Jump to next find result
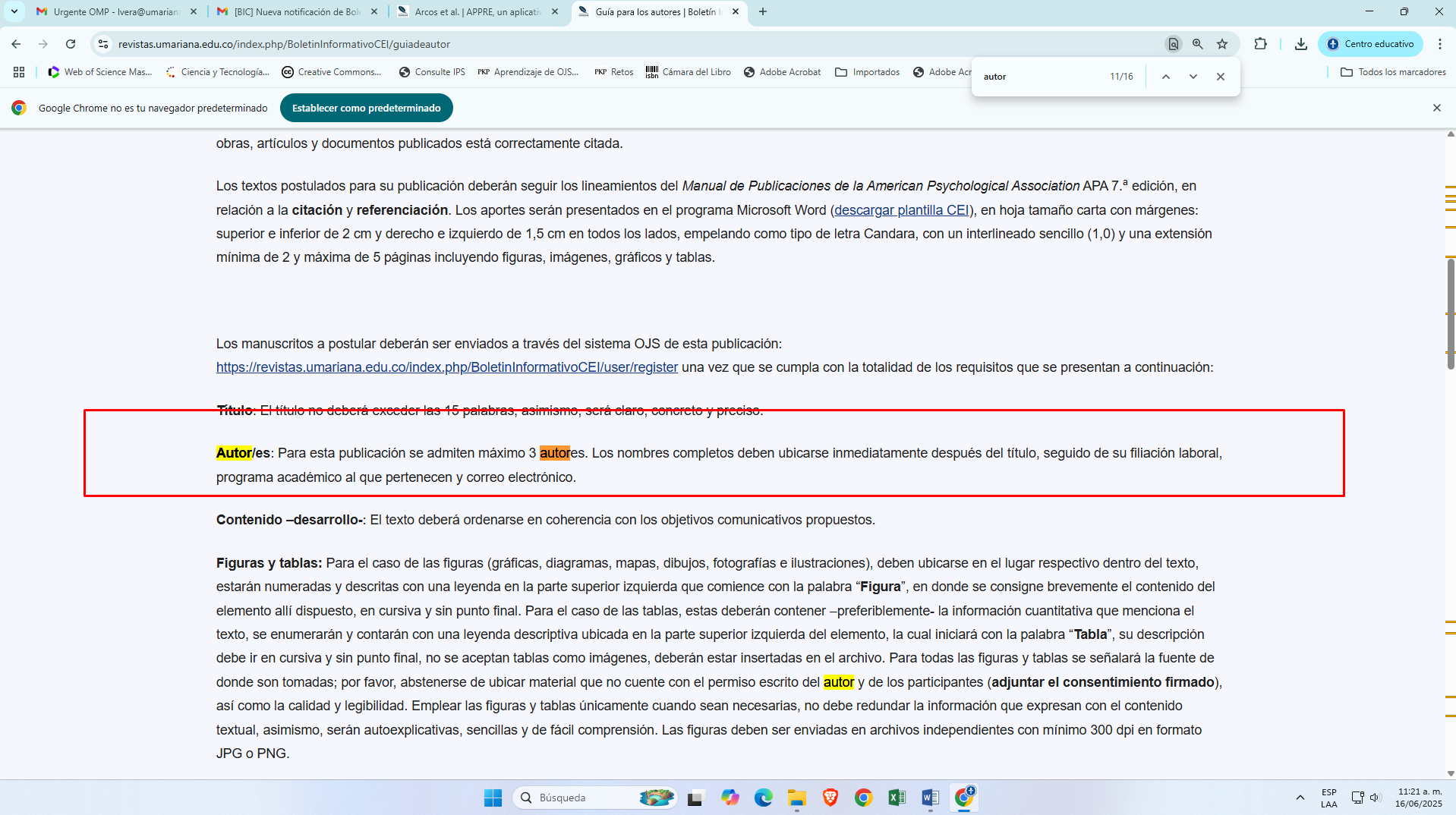Viewport: 1456px width, 815px height. click(x=1193, y=77)
